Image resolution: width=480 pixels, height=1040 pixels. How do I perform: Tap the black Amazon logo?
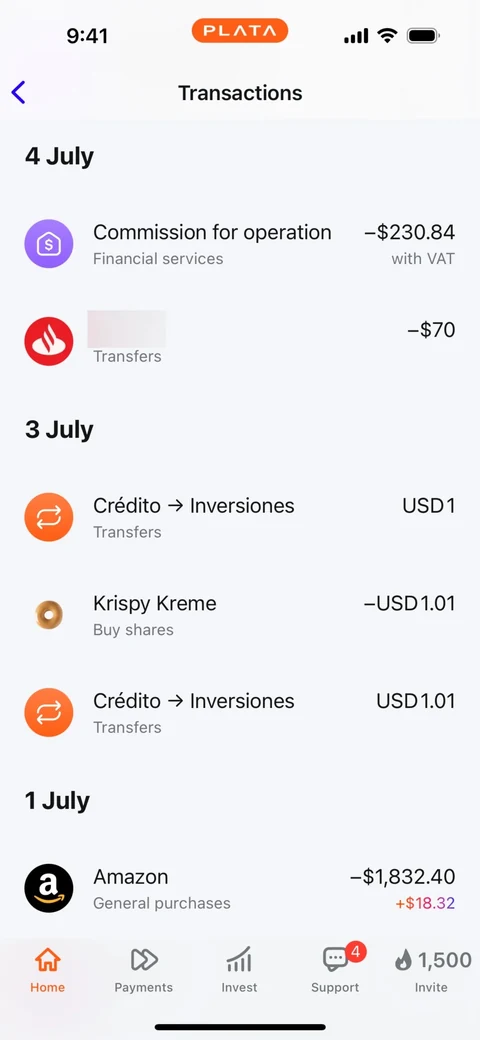pos(49,888)
